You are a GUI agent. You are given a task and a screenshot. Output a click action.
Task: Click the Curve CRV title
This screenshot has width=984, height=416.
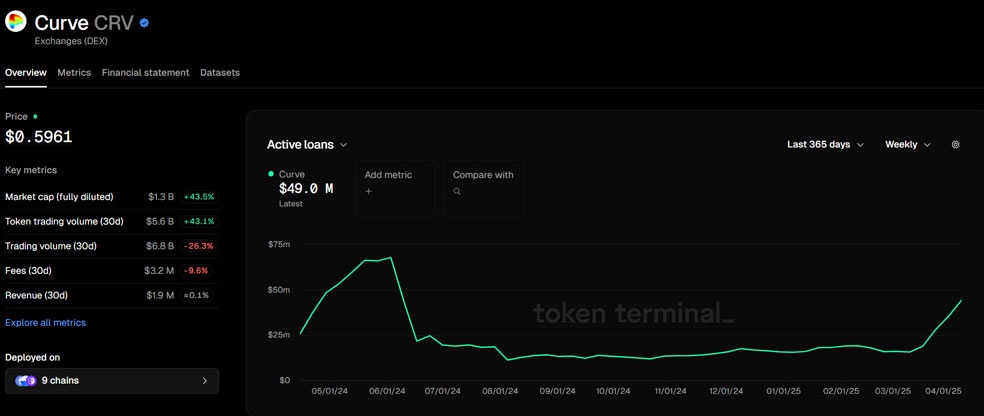pyautogui.click(x=83, y=23)
